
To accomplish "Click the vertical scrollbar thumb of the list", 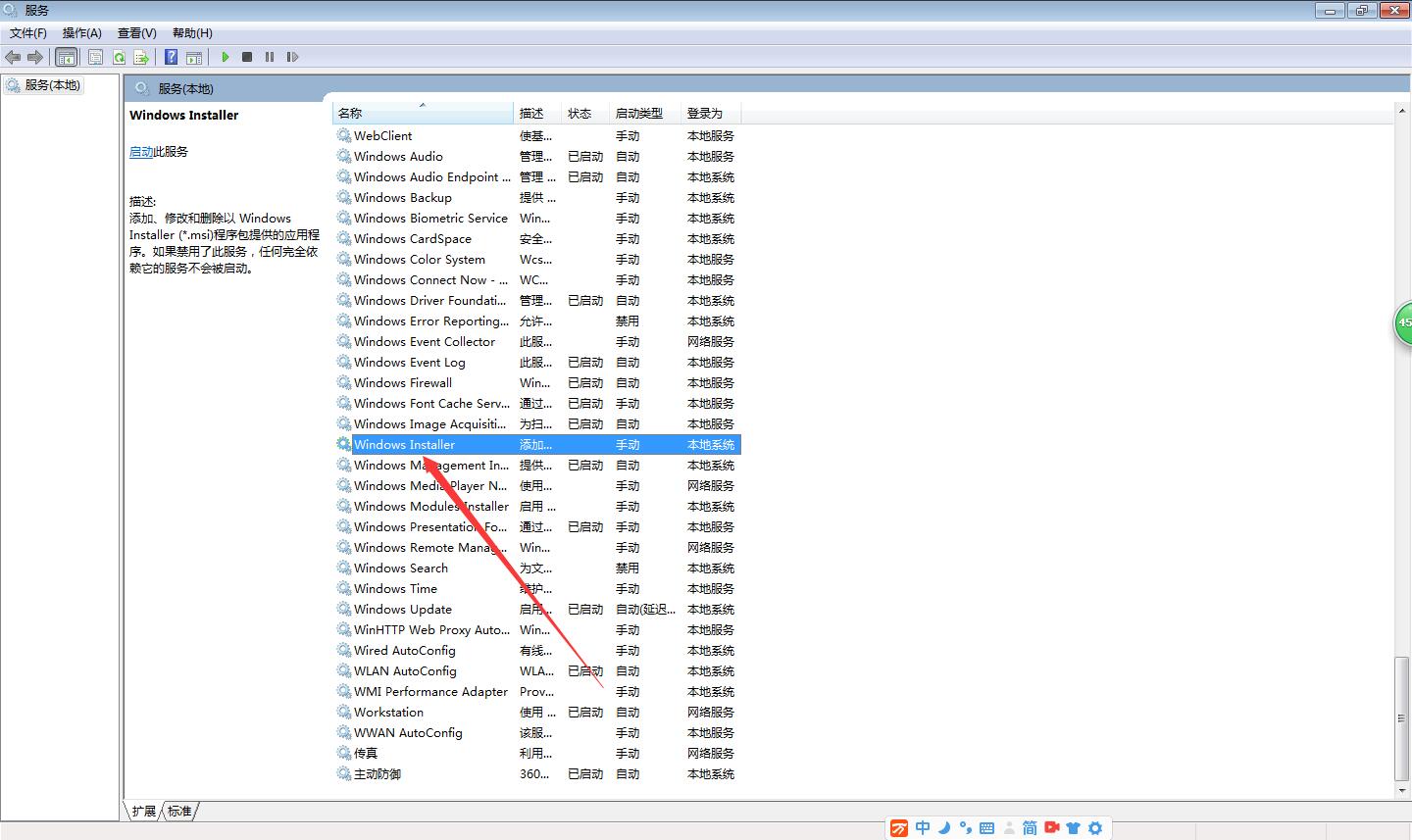I will click(x=1402, y=717).
